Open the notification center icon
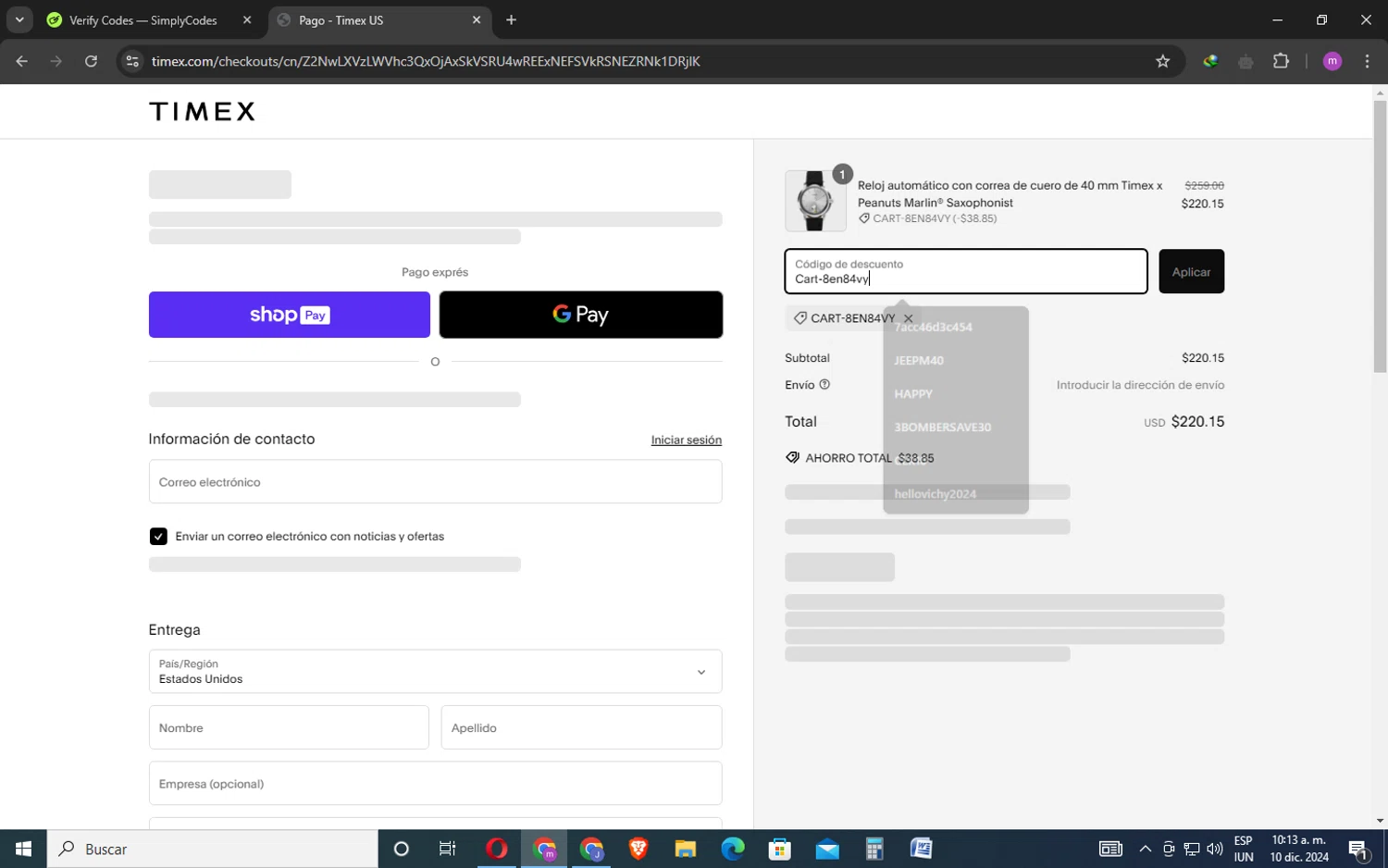Viewport: 1388px width, 868px height. click(1358, 849)
